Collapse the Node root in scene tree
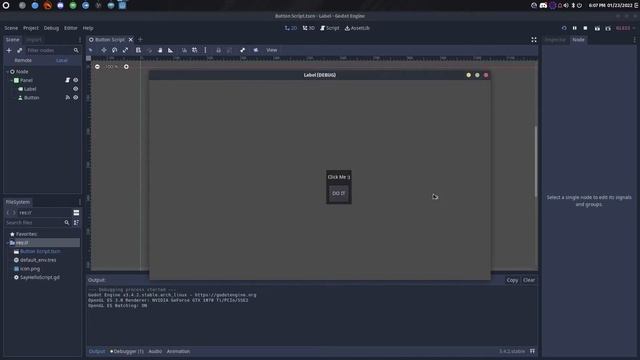640x360 pixels. tap(7, 71)
